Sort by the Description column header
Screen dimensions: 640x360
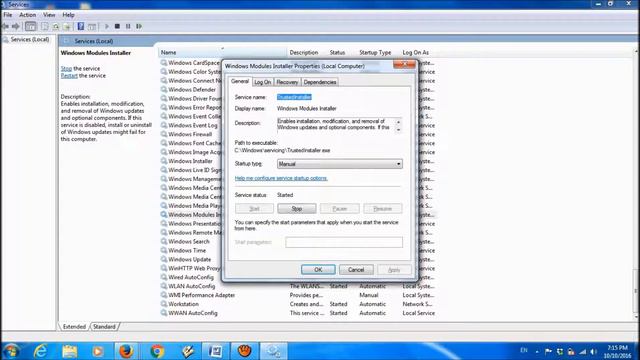pos(304,53)
